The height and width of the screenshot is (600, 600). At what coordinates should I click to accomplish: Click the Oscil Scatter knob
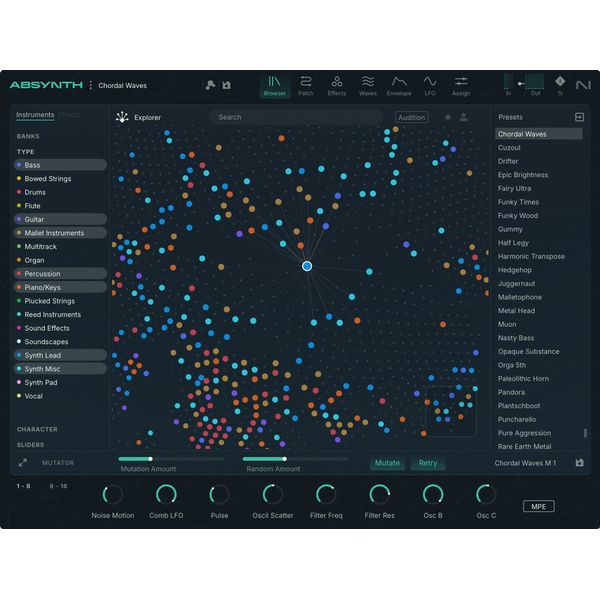pyautogui.click(x=273, y=494)
